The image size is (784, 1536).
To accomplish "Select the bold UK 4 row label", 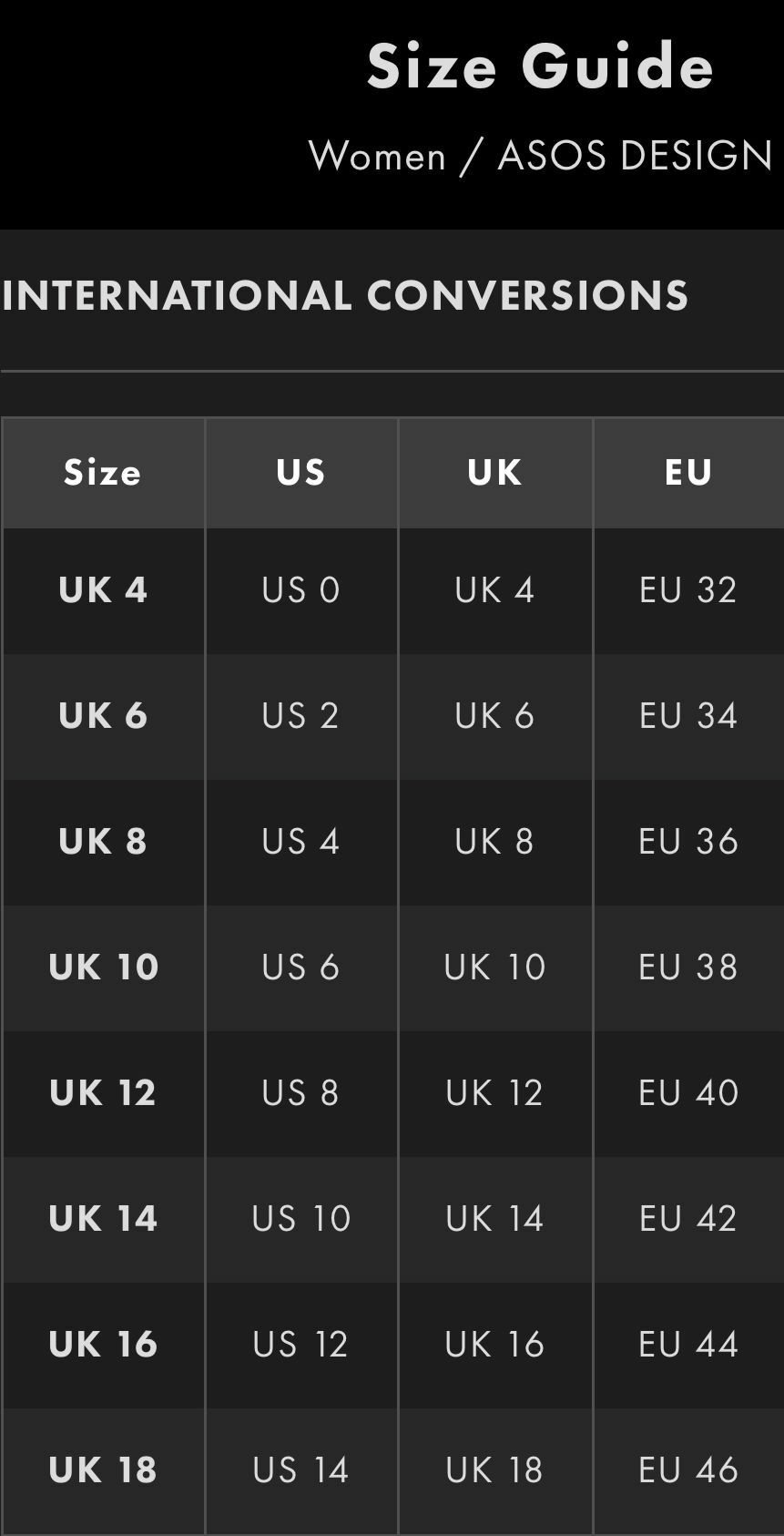I will 103,590.
